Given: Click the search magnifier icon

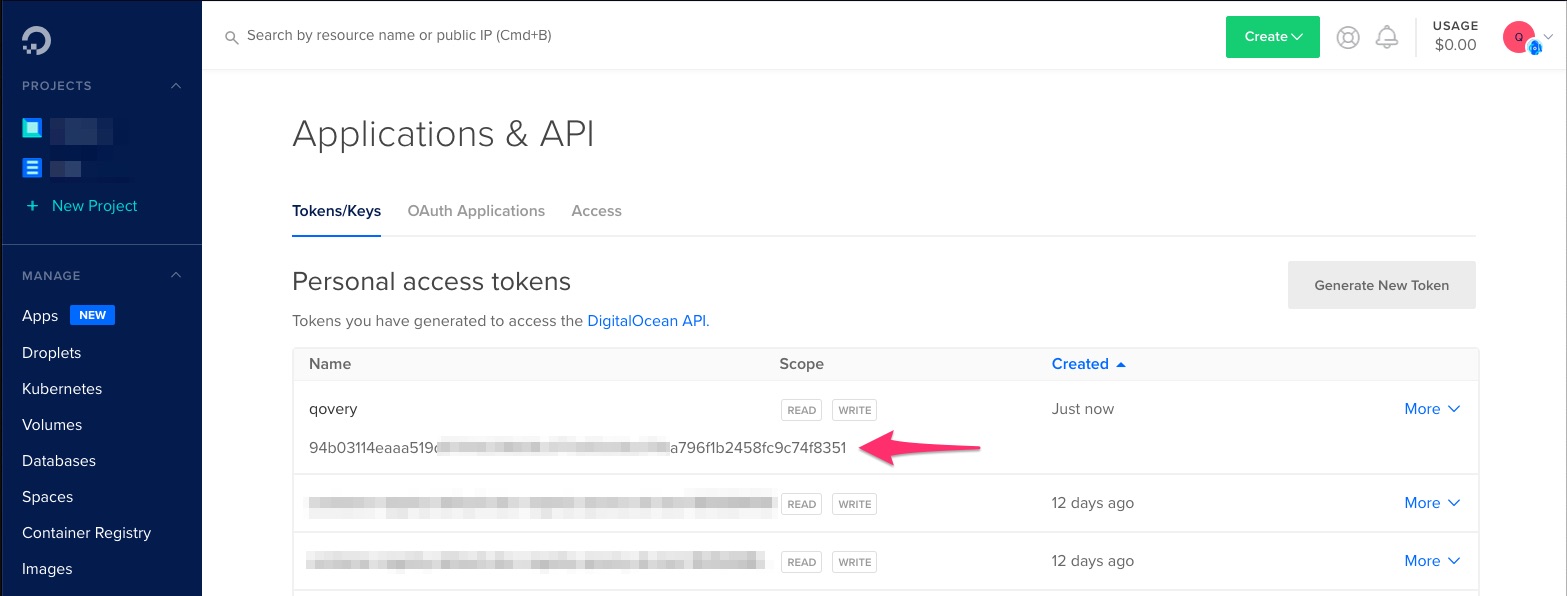Looking at the screenshot, I should point(232,37).
